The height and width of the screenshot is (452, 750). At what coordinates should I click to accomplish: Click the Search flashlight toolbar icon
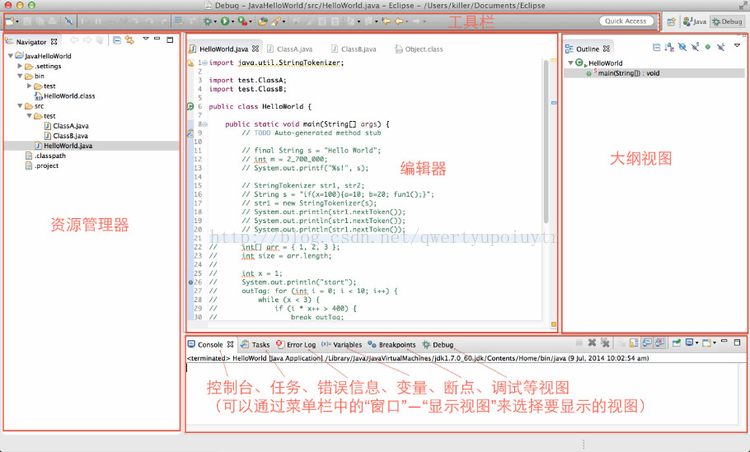(x=276, y=22)
